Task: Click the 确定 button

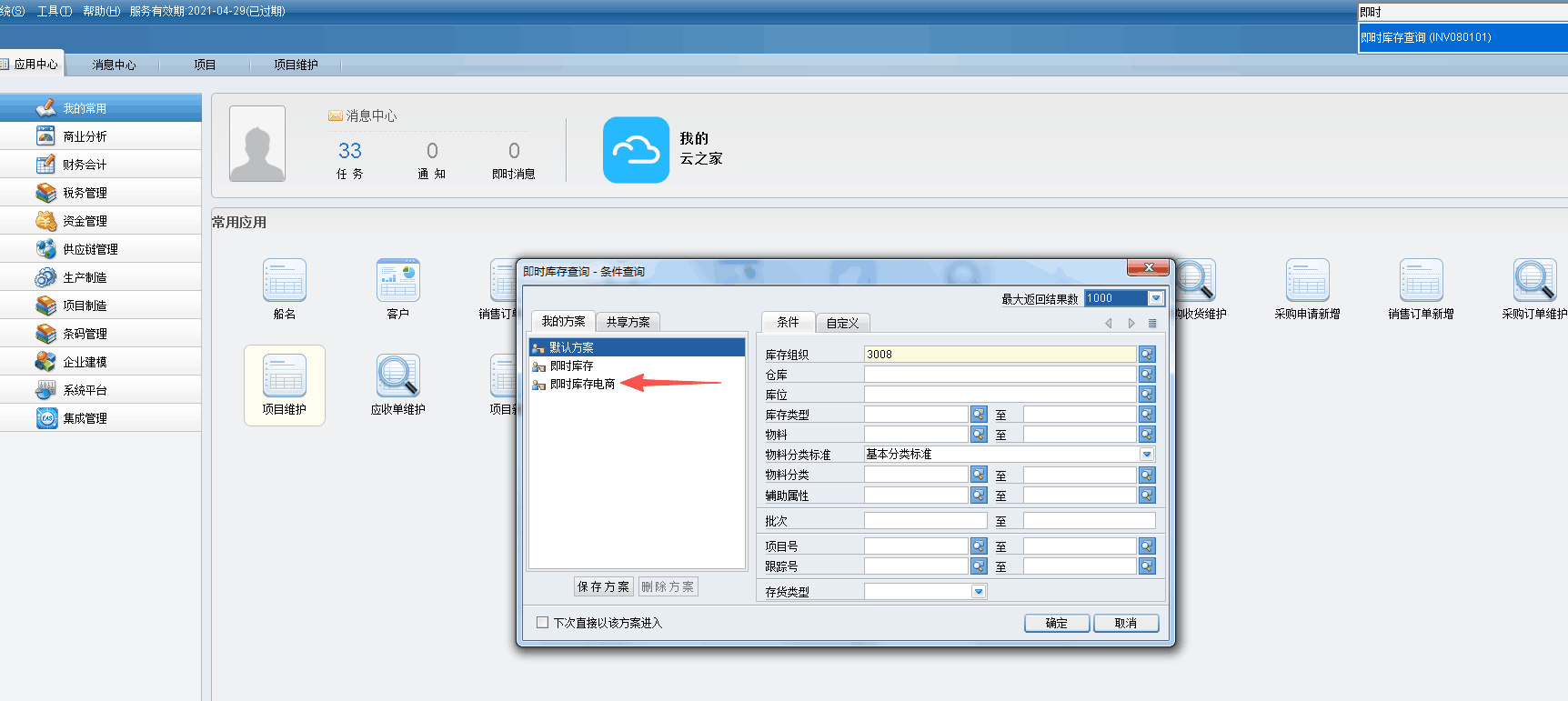Action: pos(1056,623)
